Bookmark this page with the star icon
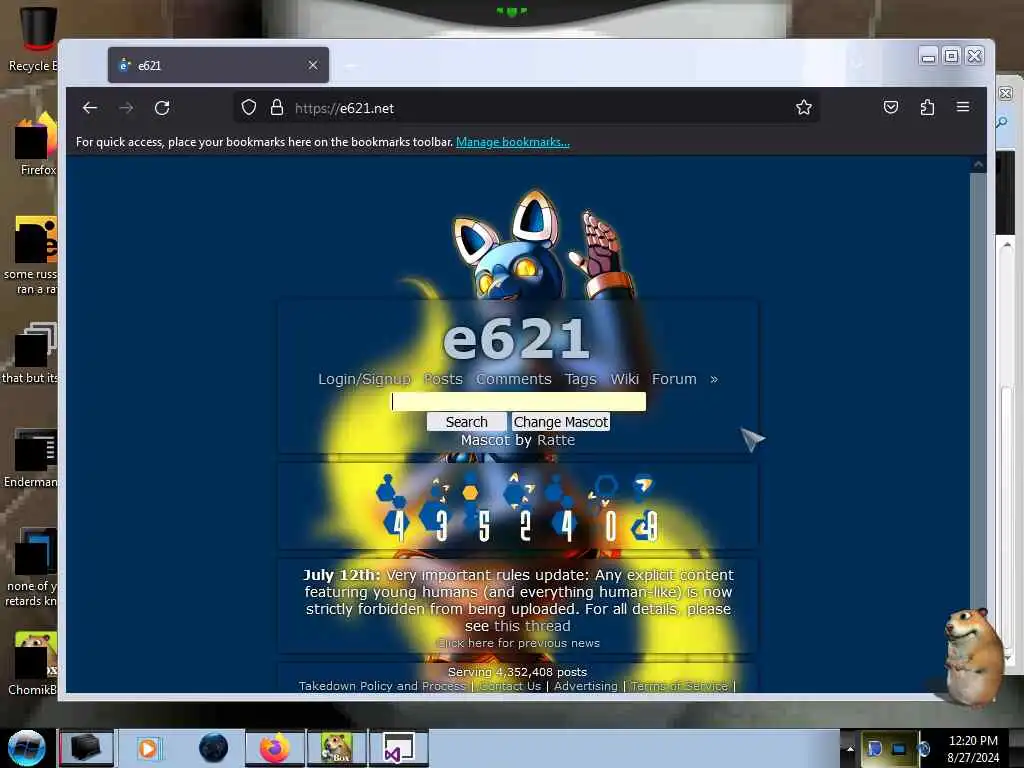This screenshot has width=1024, height=768. tap(804, 107)
